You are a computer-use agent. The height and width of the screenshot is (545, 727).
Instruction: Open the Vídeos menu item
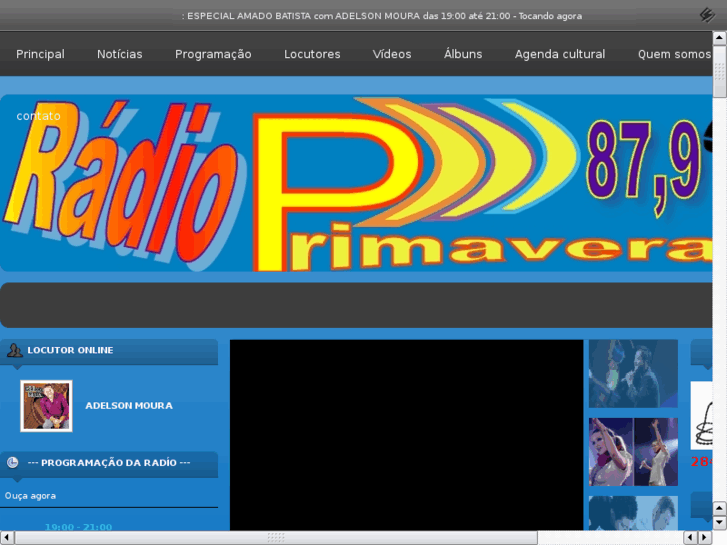coord(392,54)
